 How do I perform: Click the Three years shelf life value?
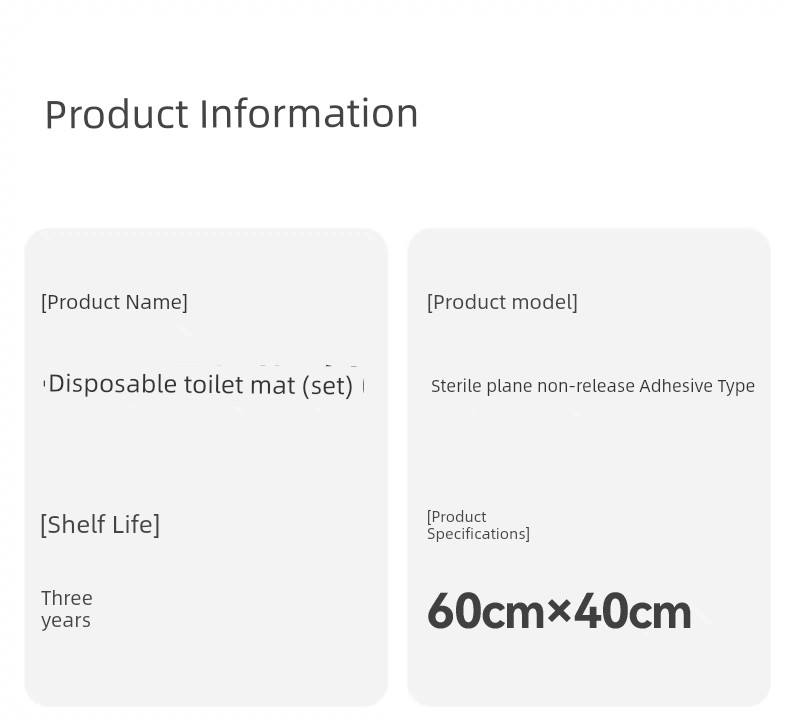pos(66,609)
